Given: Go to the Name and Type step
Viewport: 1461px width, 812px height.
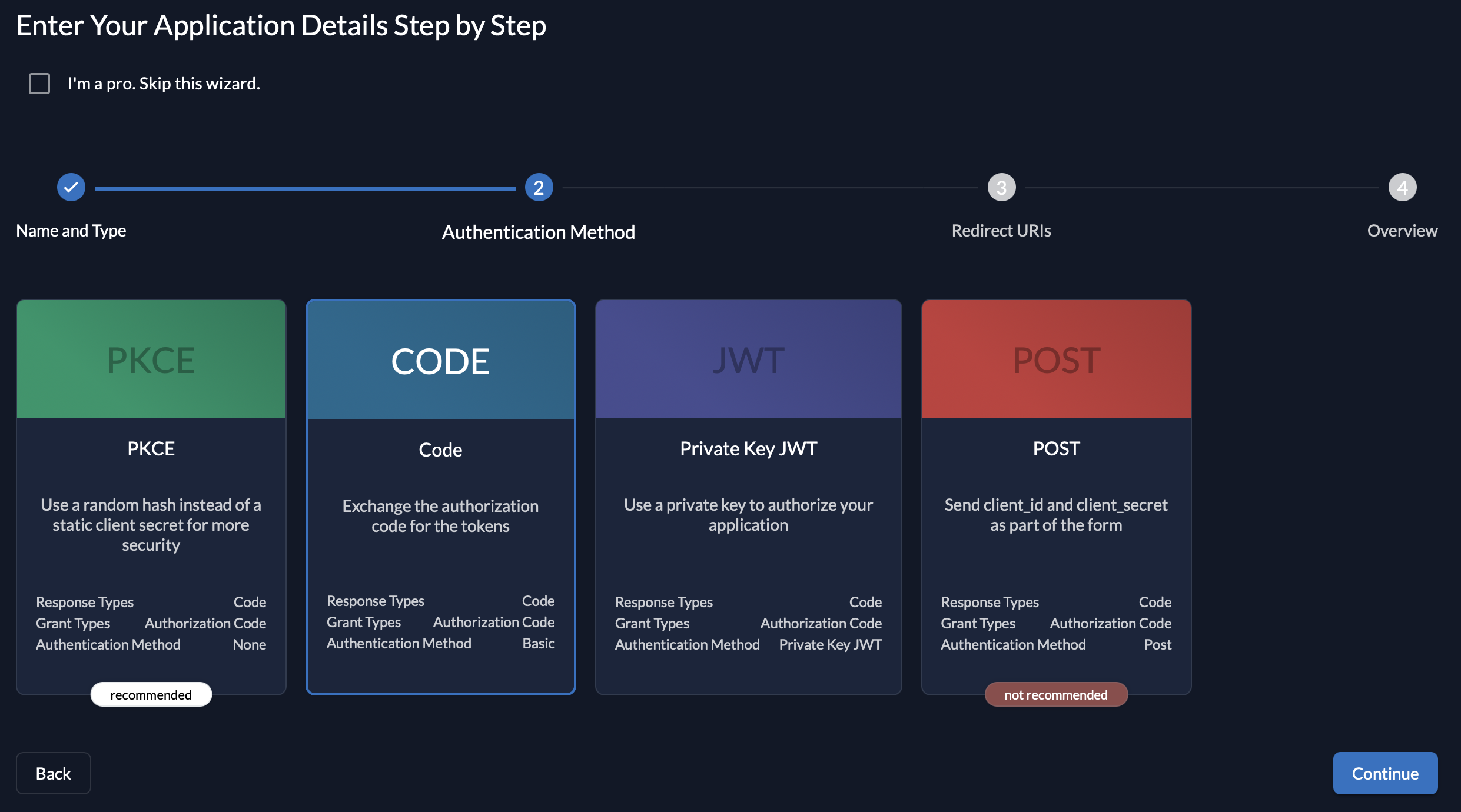Looking at the screenshot, I should pyautogui.click(x=71, y=231).
